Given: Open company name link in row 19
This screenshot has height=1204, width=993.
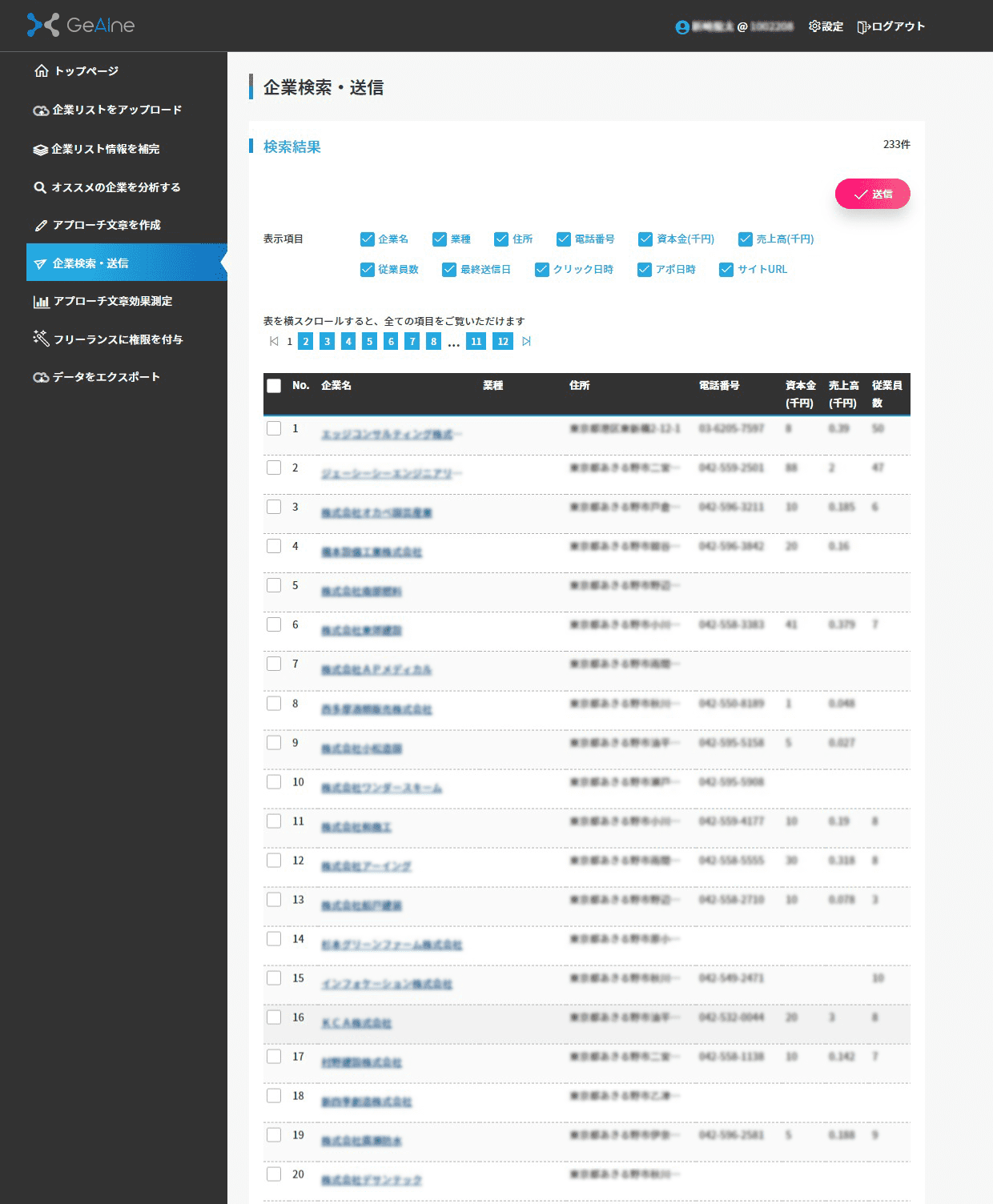Looking at the screenshot, I should tap(361, 1141).
